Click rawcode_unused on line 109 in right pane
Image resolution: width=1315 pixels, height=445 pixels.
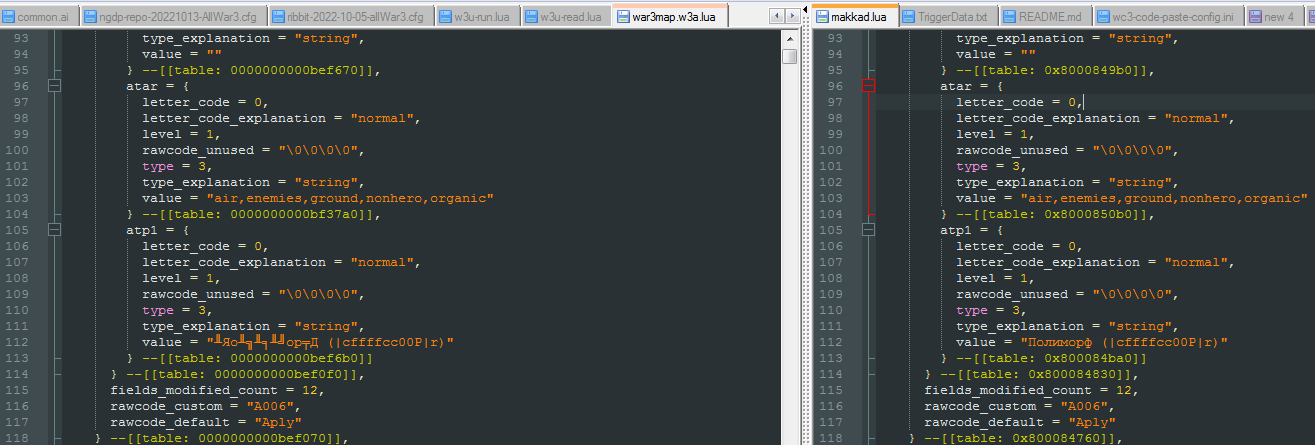coord(1067,294)
